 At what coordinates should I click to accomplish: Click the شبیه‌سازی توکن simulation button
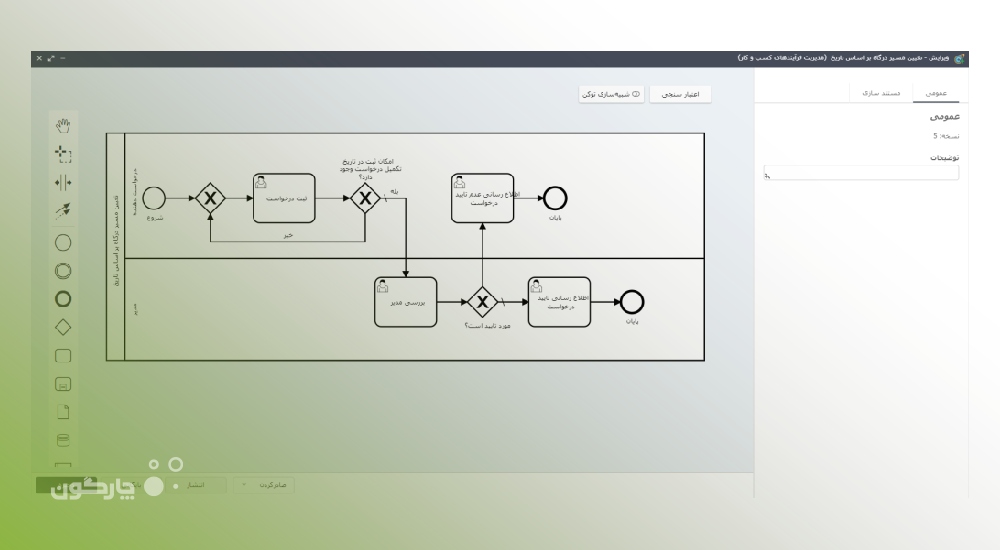610,94
